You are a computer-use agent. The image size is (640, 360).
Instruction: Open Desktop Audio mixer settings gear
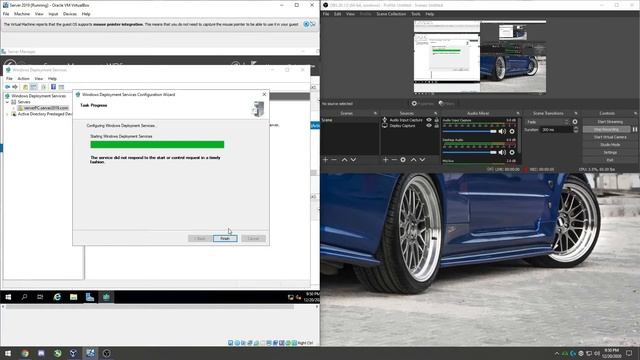512,152
